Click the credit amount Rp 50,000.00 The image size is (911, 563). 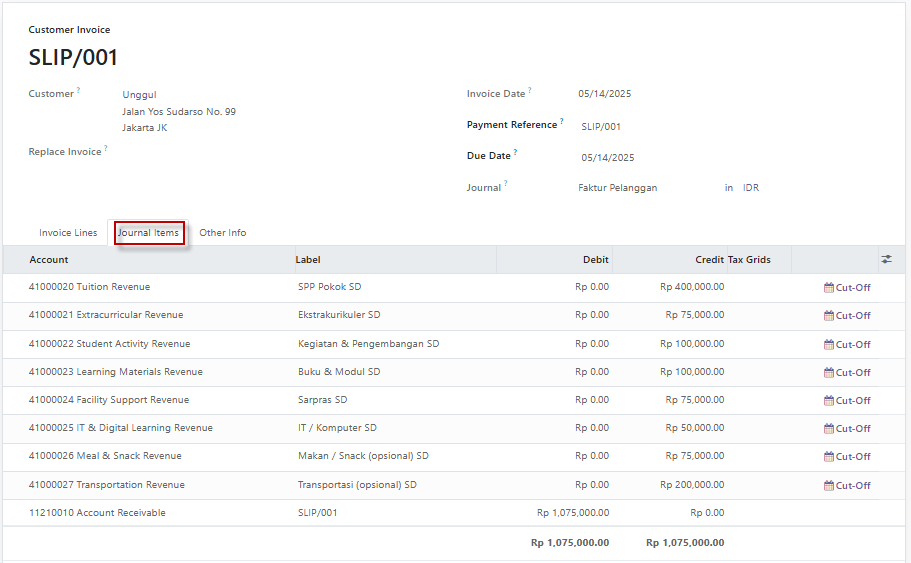click(695, 427)
